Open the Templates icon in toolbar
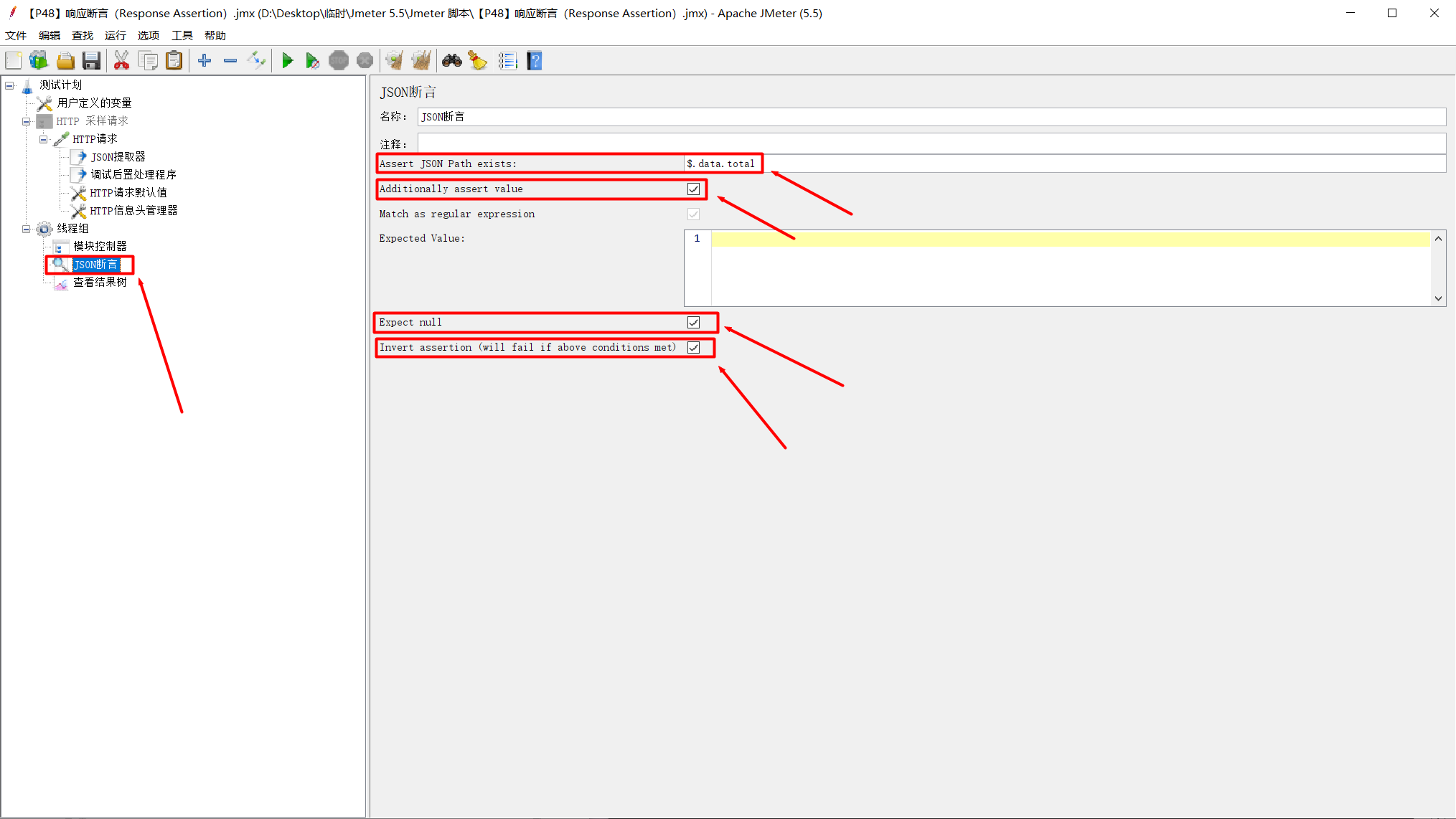 click(39, 61)
